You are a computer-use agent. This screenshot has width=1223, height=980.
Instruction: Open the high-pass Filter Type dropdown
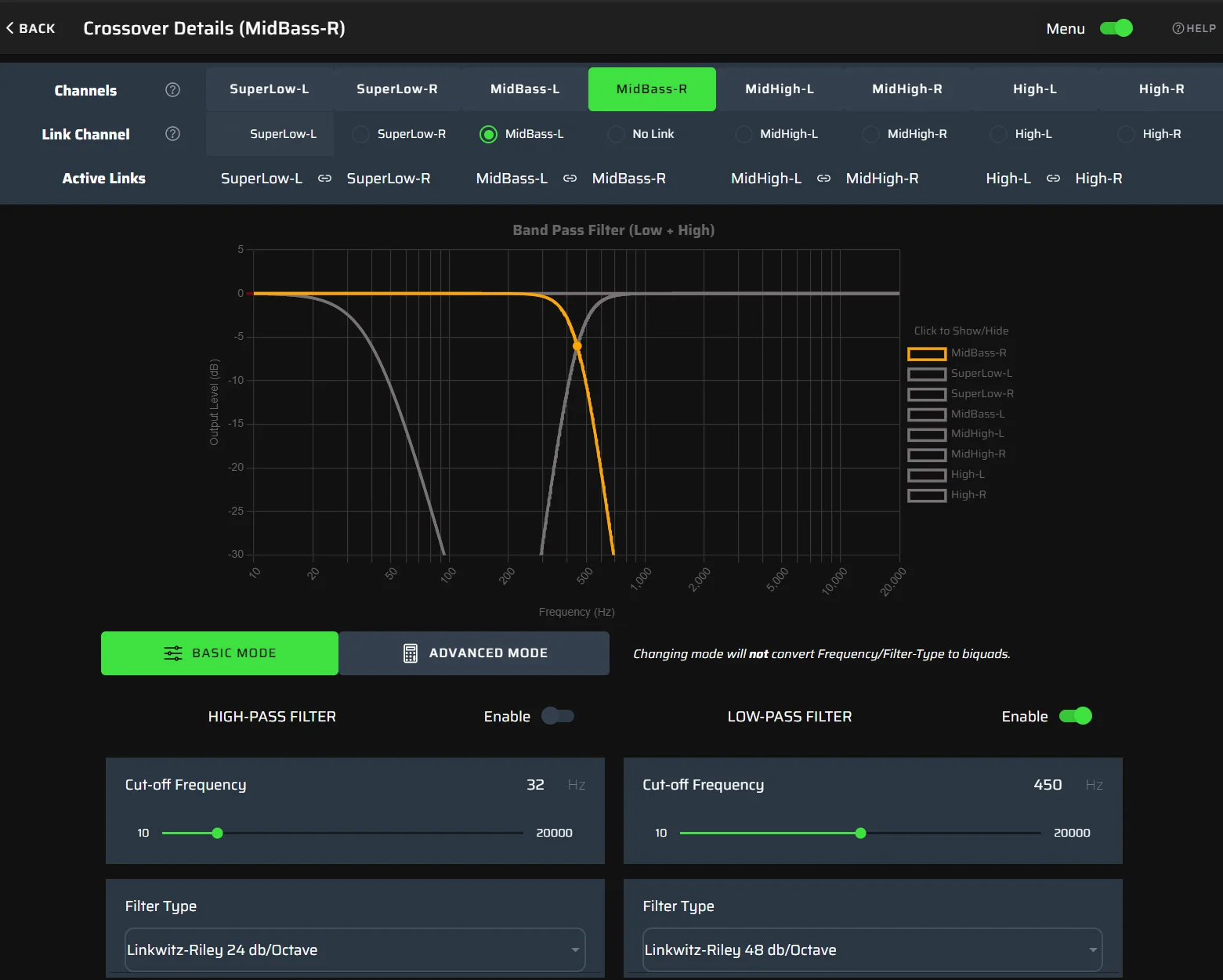click(355, 949)
